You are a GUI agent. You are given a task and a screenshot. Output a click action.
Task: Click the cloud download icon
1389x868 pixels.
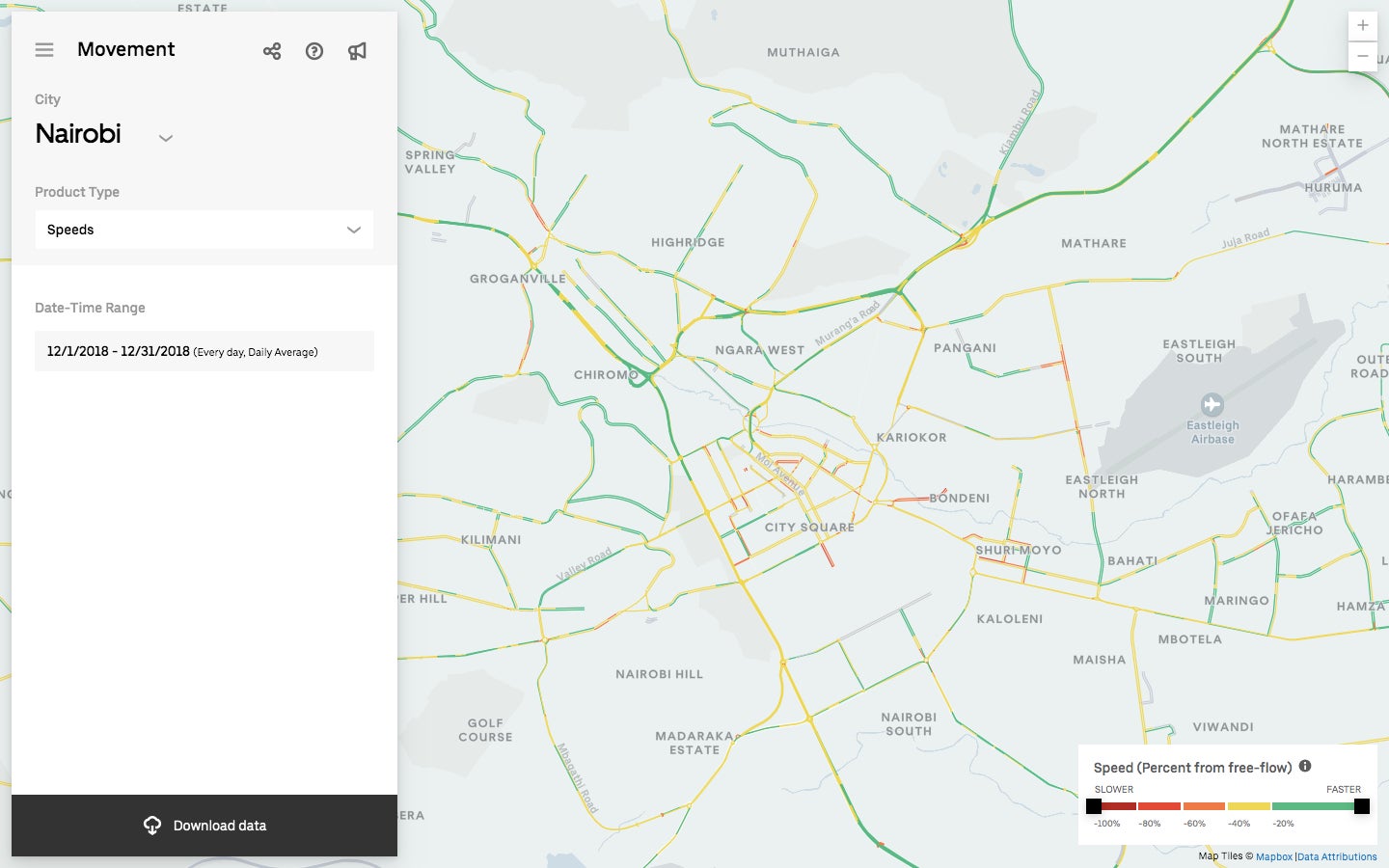point(152,826)
